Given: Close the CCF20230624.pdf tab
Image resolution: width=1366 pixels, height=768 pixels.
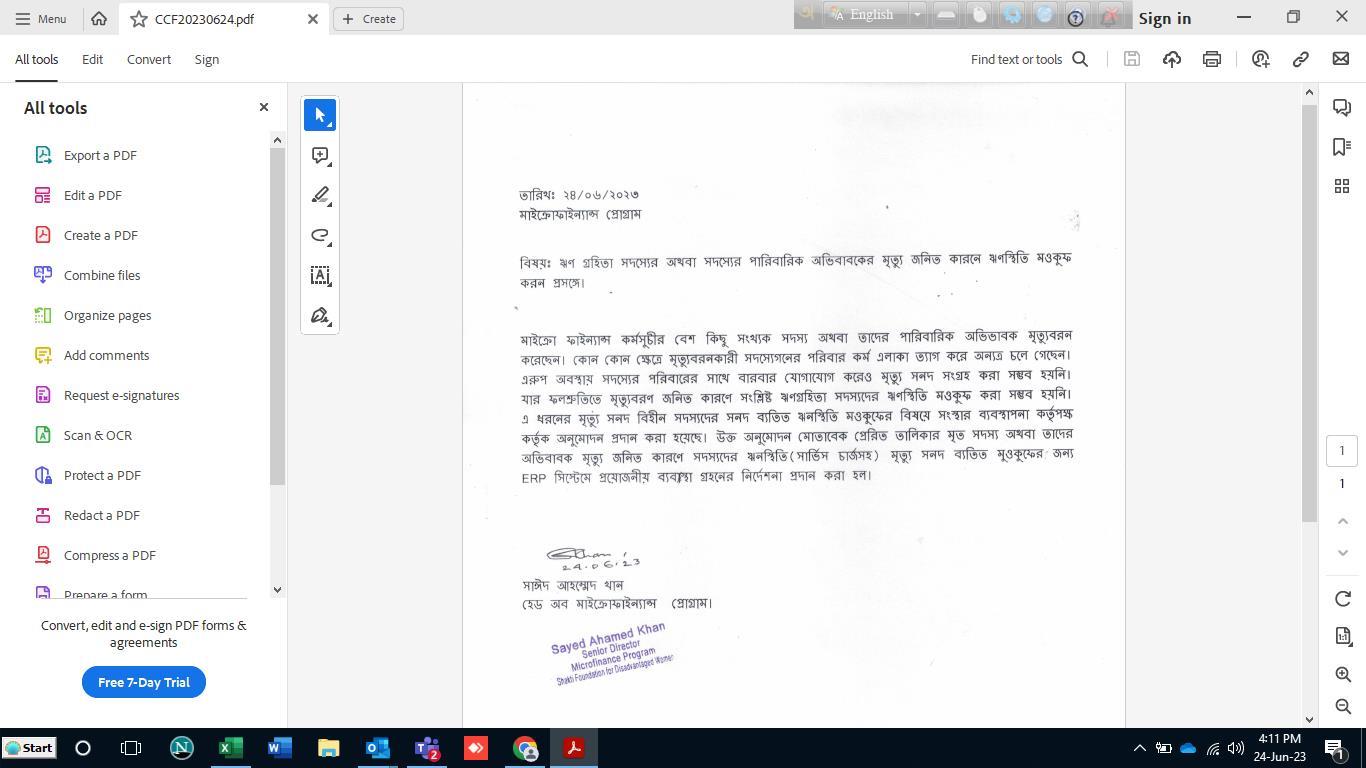Looking at the screenshot, I should coord(312,19).
